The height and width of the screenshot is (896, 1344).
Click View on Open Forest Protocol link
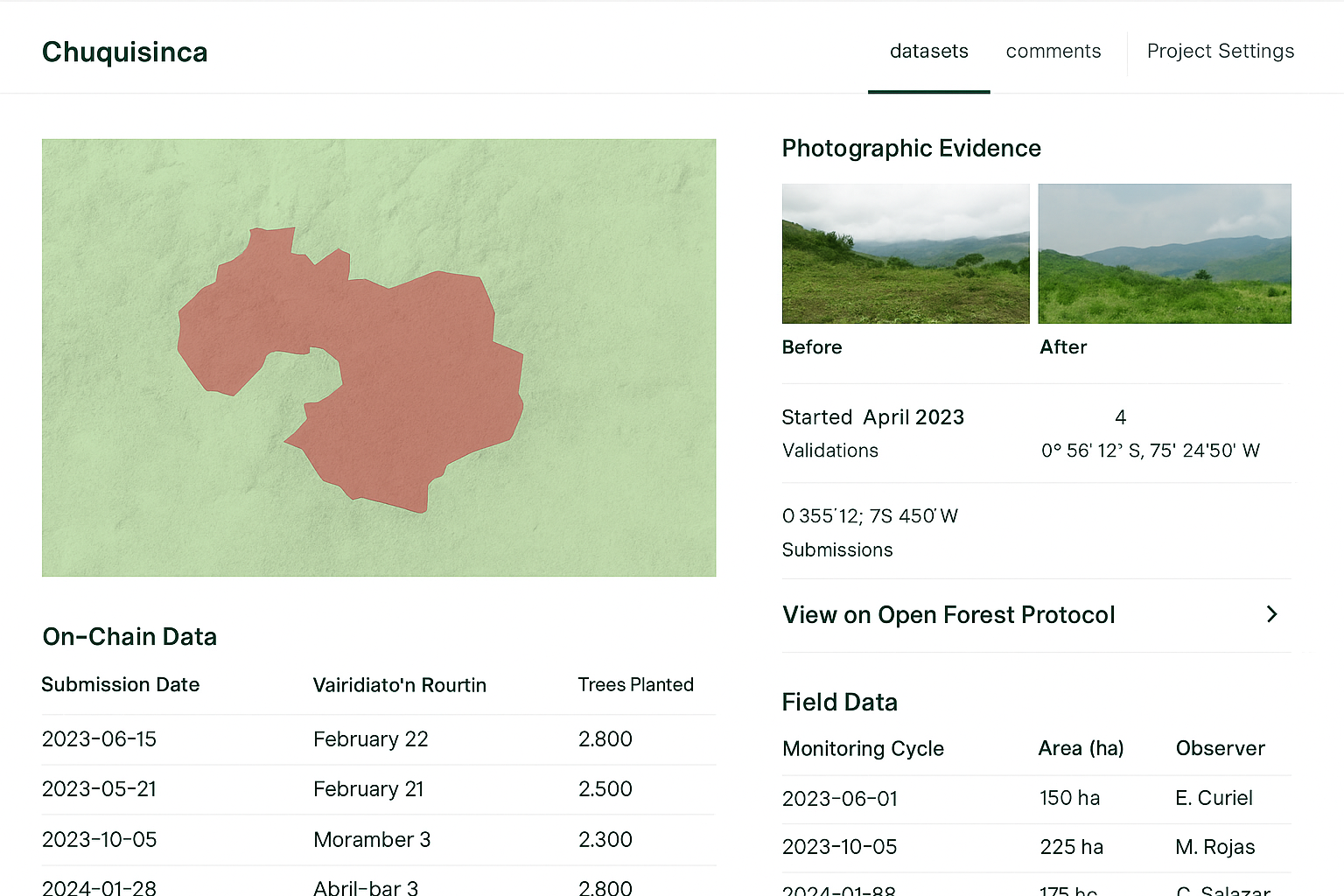(948, 615)
